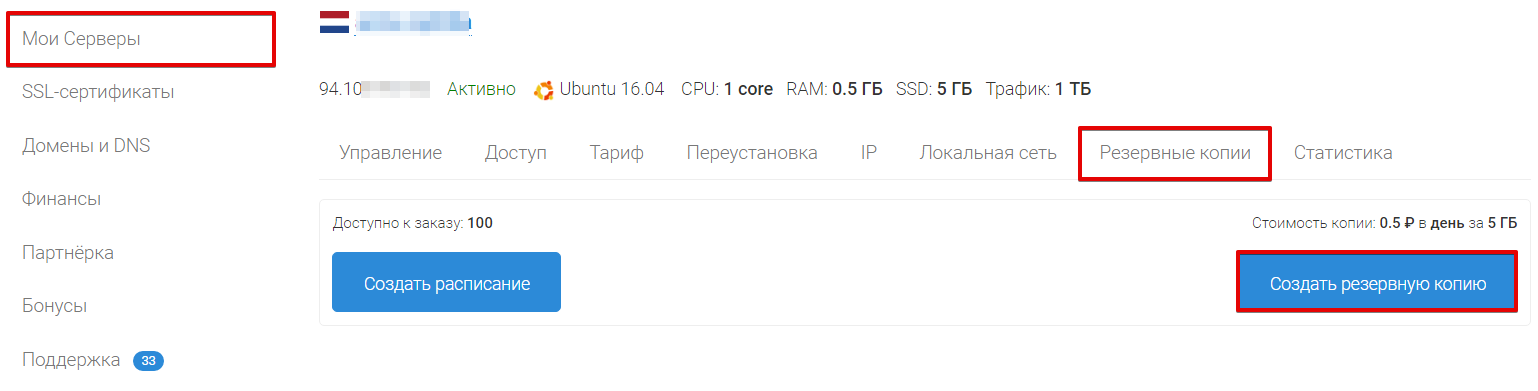Open Поддержка section
This screenshot has width=1538, height=391.
pos(71,360)
